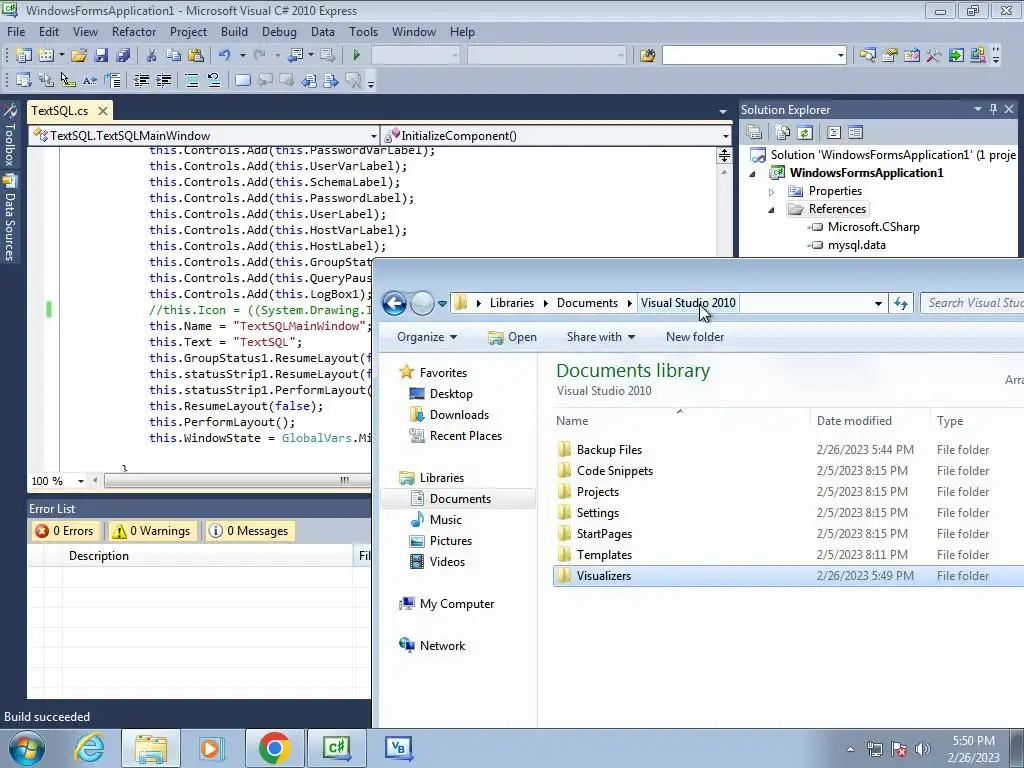Open the Extension Manager toolbar icon

[x=978, y=56]
